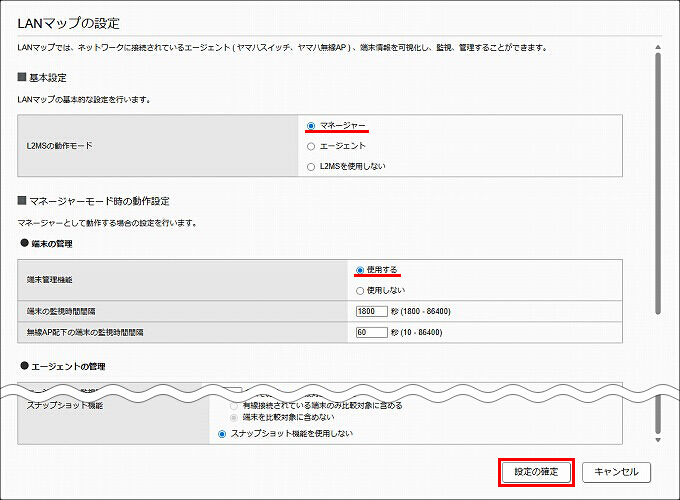Image resolution: width=680 pixels, height=500 pixels.
Task: Click the LANマップの設定 title
Action: click(69, 23)
